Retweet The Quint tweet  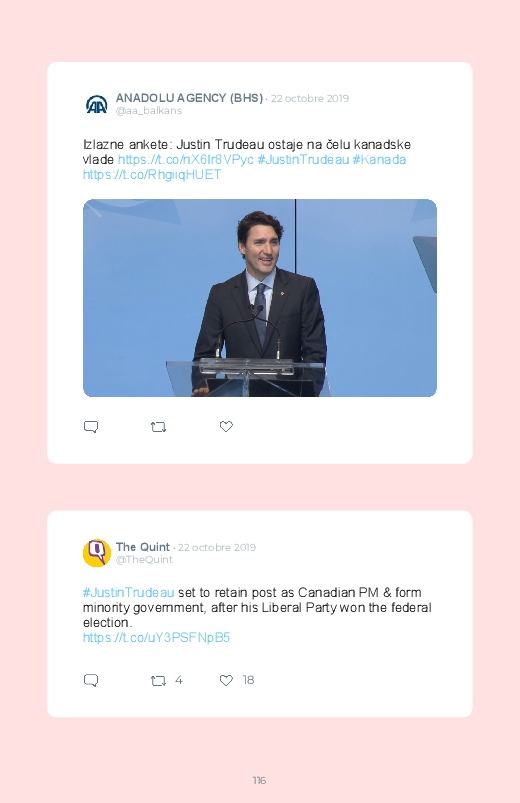(x=158, y=680)
